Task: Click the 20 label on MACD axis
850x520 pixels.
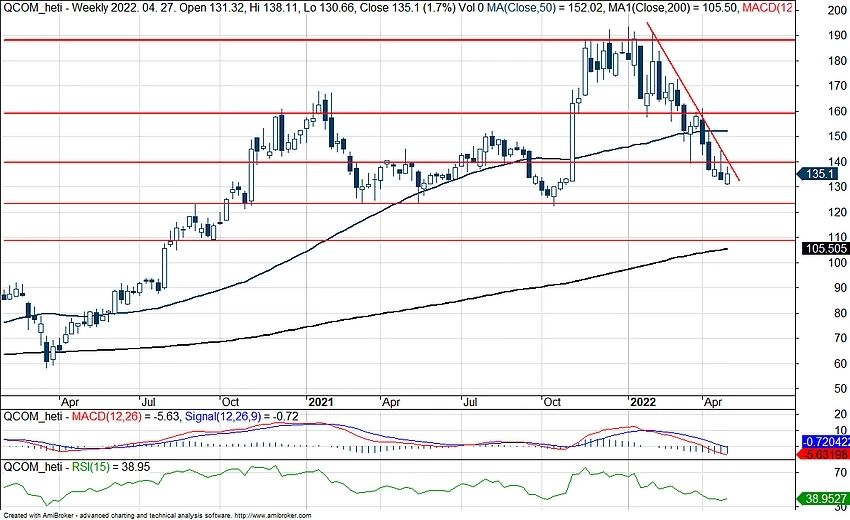Action: coord(840,414)
